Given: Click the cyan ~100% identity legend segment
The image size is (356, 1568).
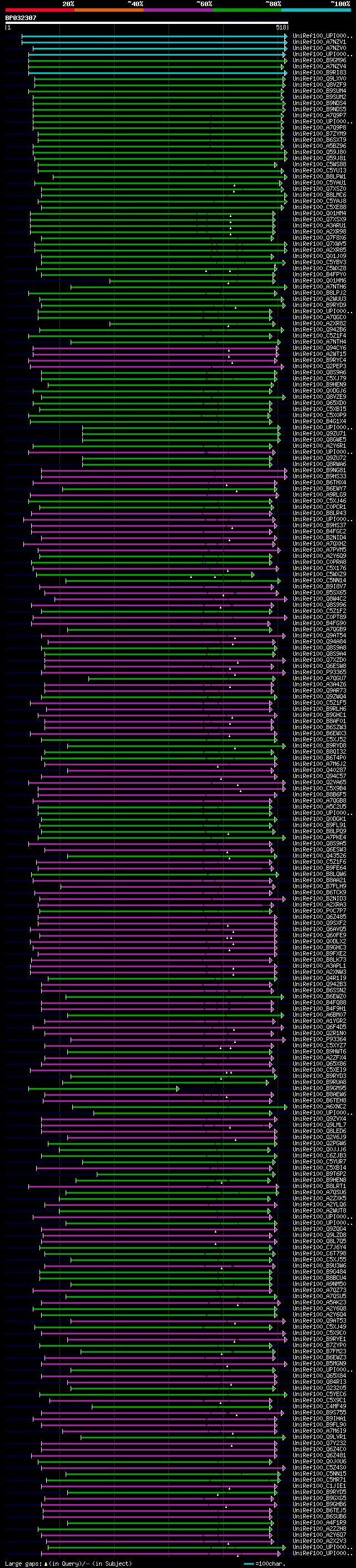Looking at the screenshot, I should pos(317,10).
